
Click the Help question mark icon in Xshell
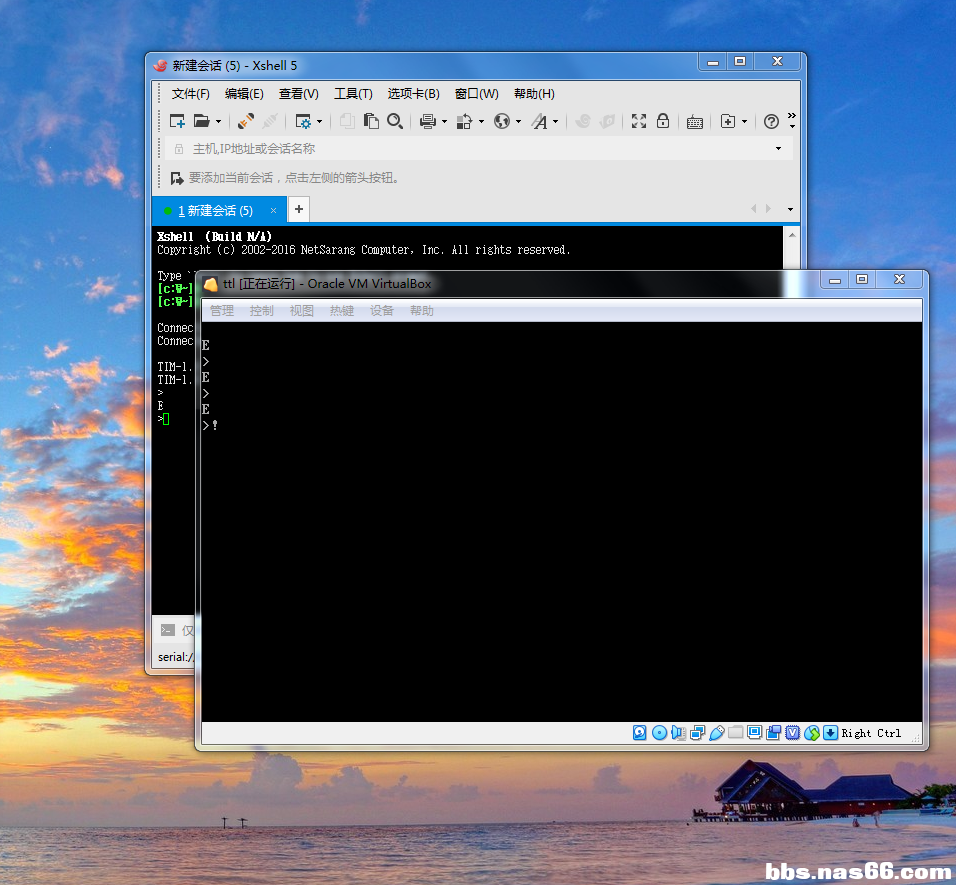[771, 122]
